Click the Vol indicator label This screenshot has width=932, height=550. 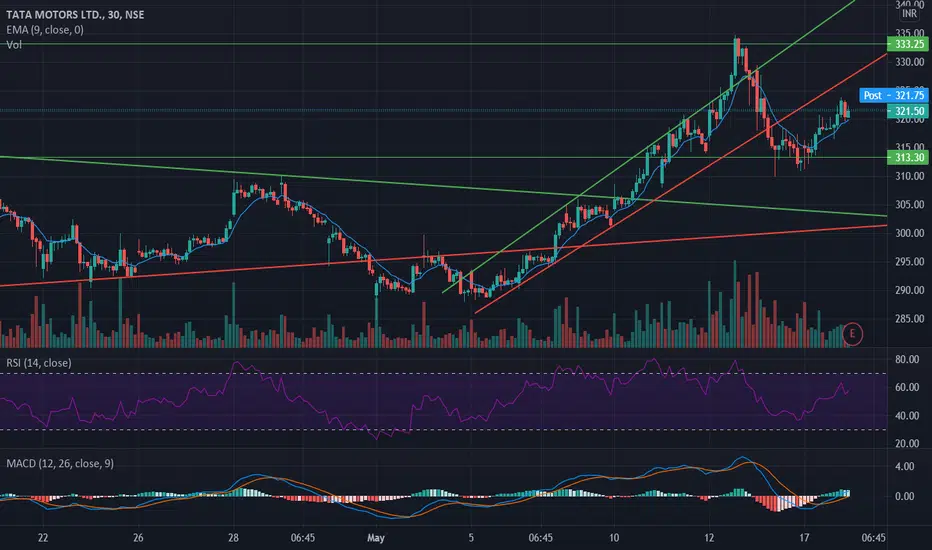(14, 45)
